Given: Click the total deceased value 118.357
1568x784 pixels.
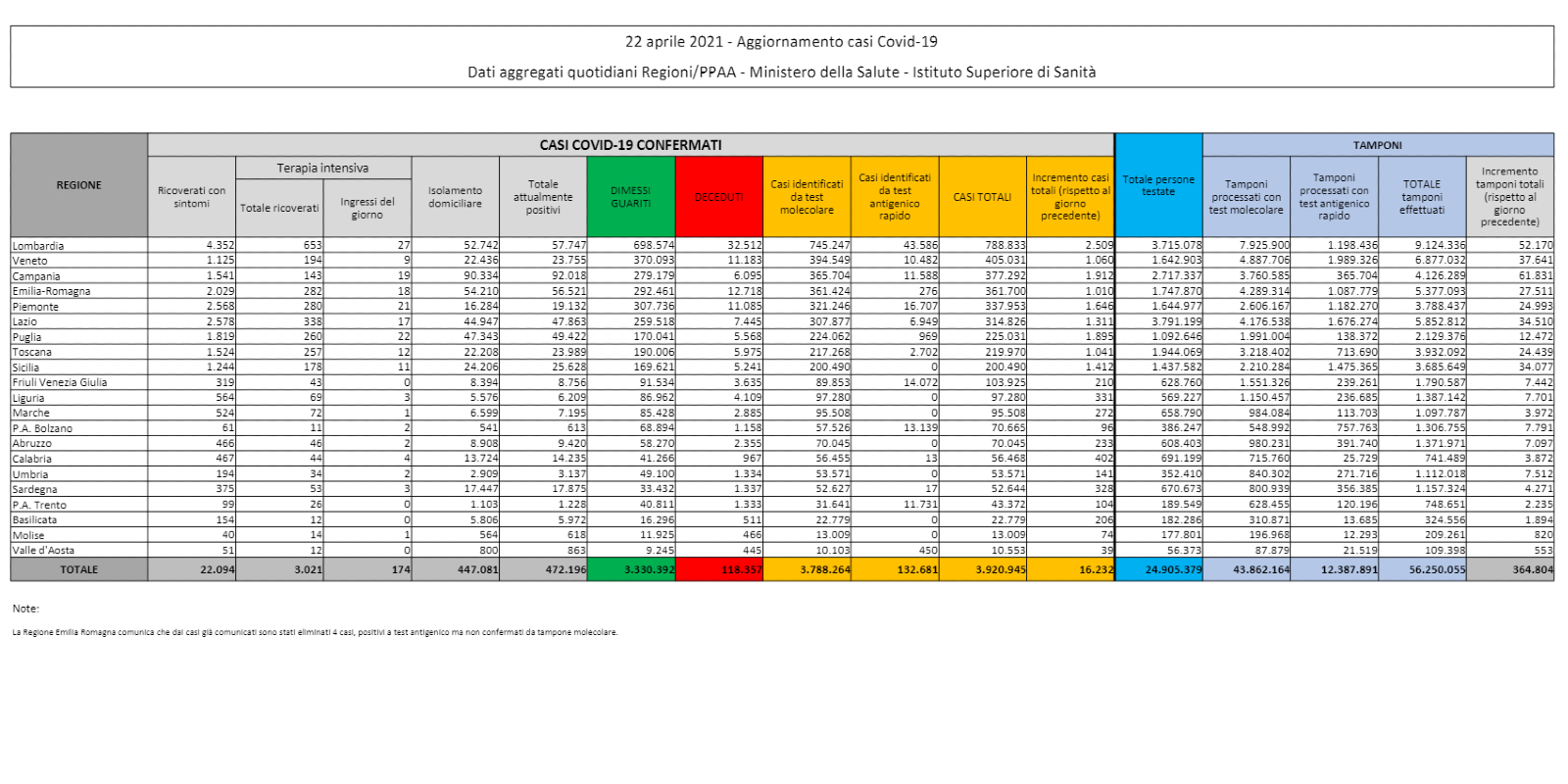Looking at the screenshot, I should pos(741,569).
